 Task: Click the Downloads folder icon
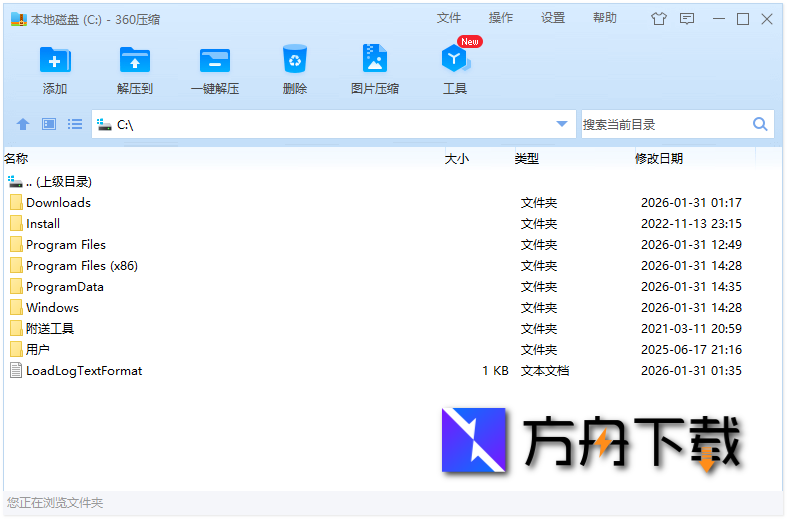tap(16, 202)
